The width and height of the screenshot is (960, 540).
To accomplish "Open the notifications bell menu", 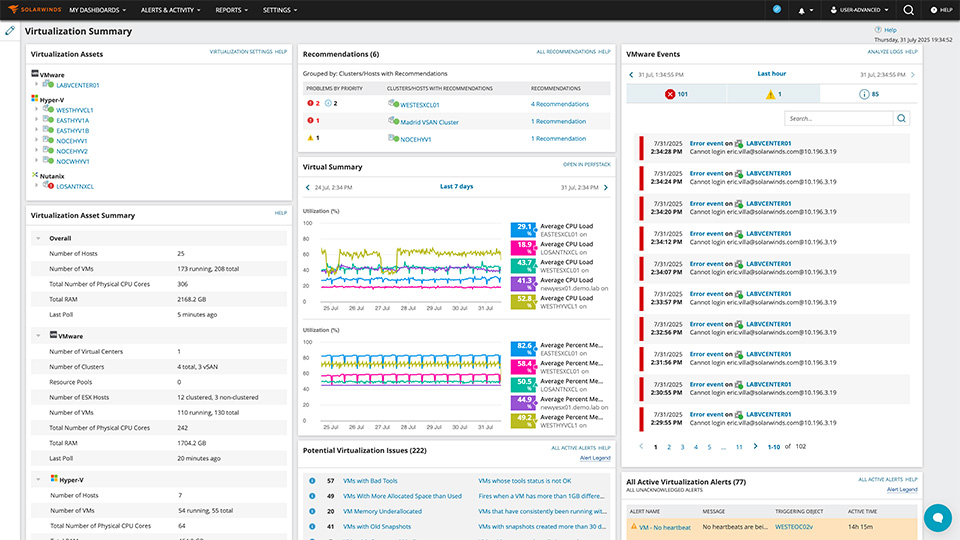I will [803, 10].
